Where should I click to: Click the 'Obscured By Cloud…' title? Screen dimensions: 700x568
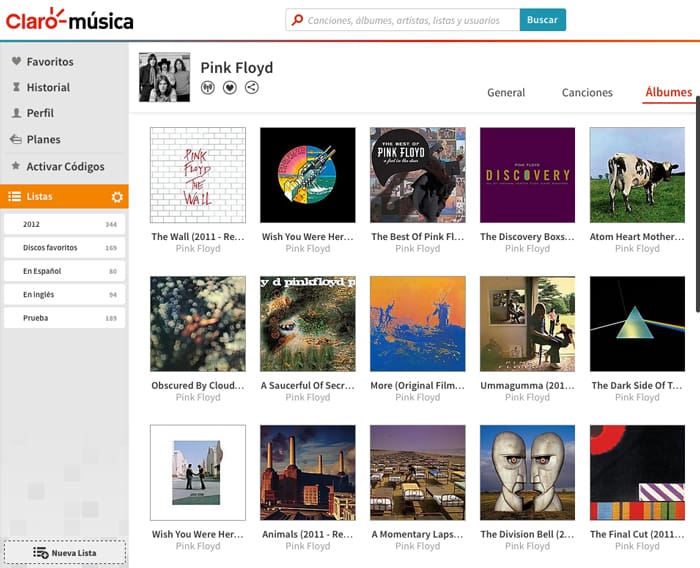pos(198,385)
